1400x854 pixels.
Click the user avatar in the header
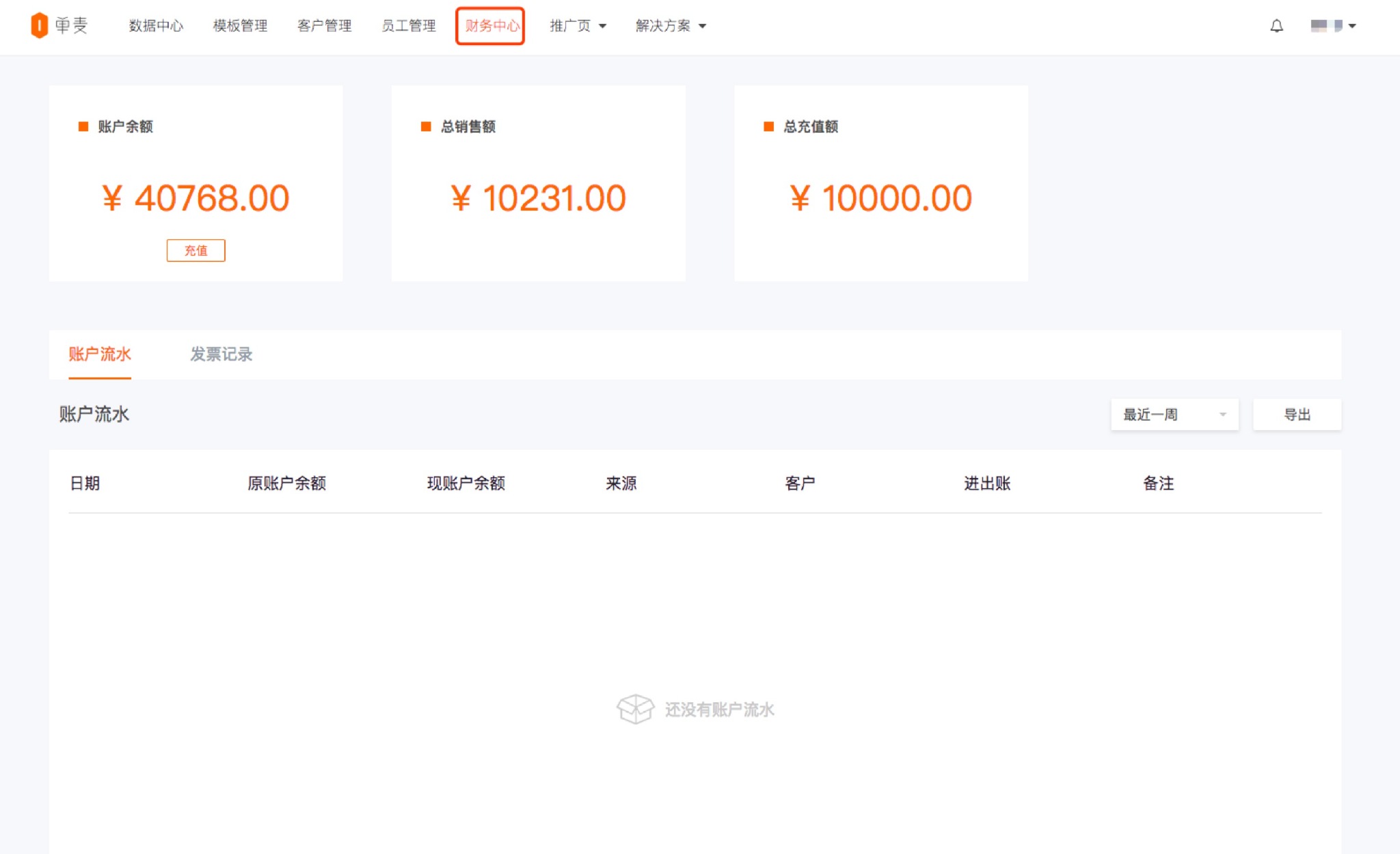[1326, 26]
